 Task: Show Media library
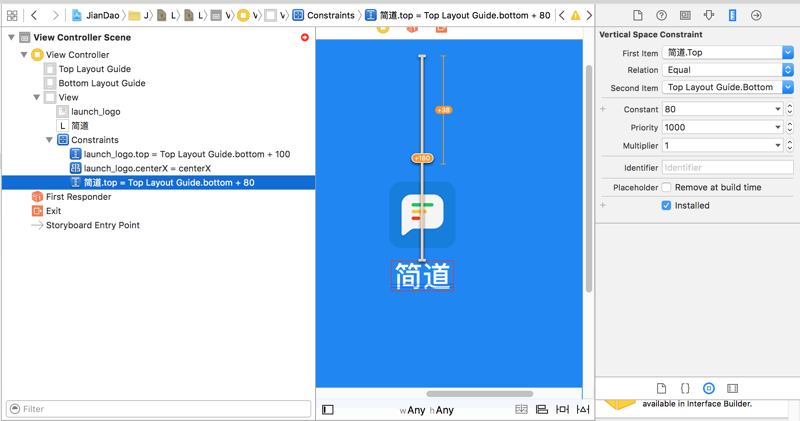pos(732,388)
